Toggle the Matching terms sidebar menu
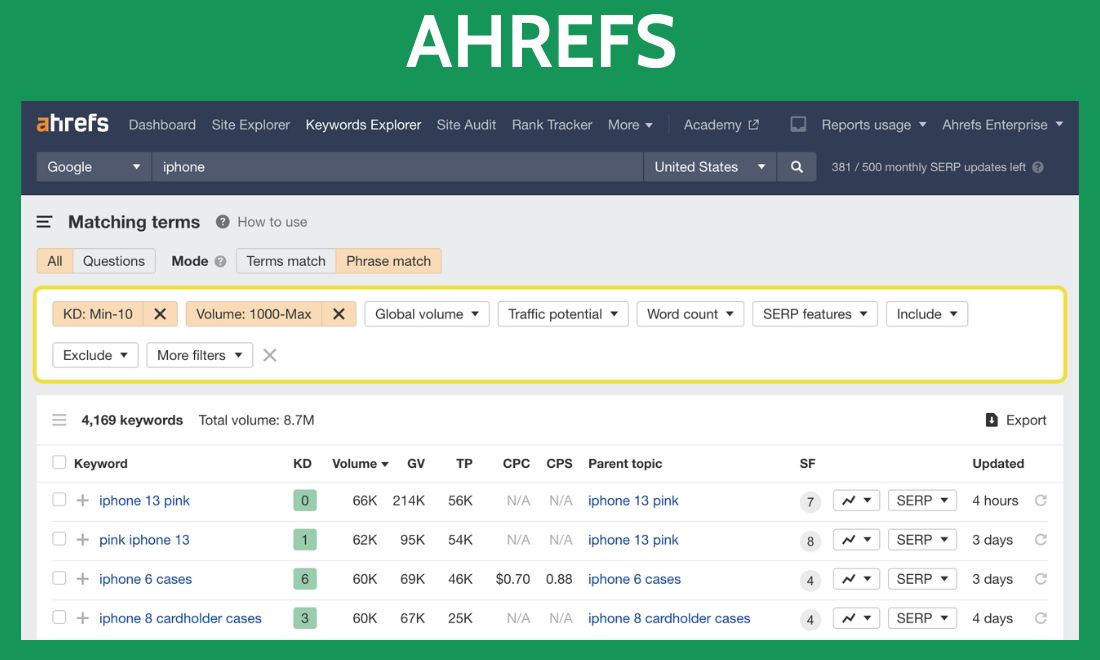 click(x=45, y=222)
